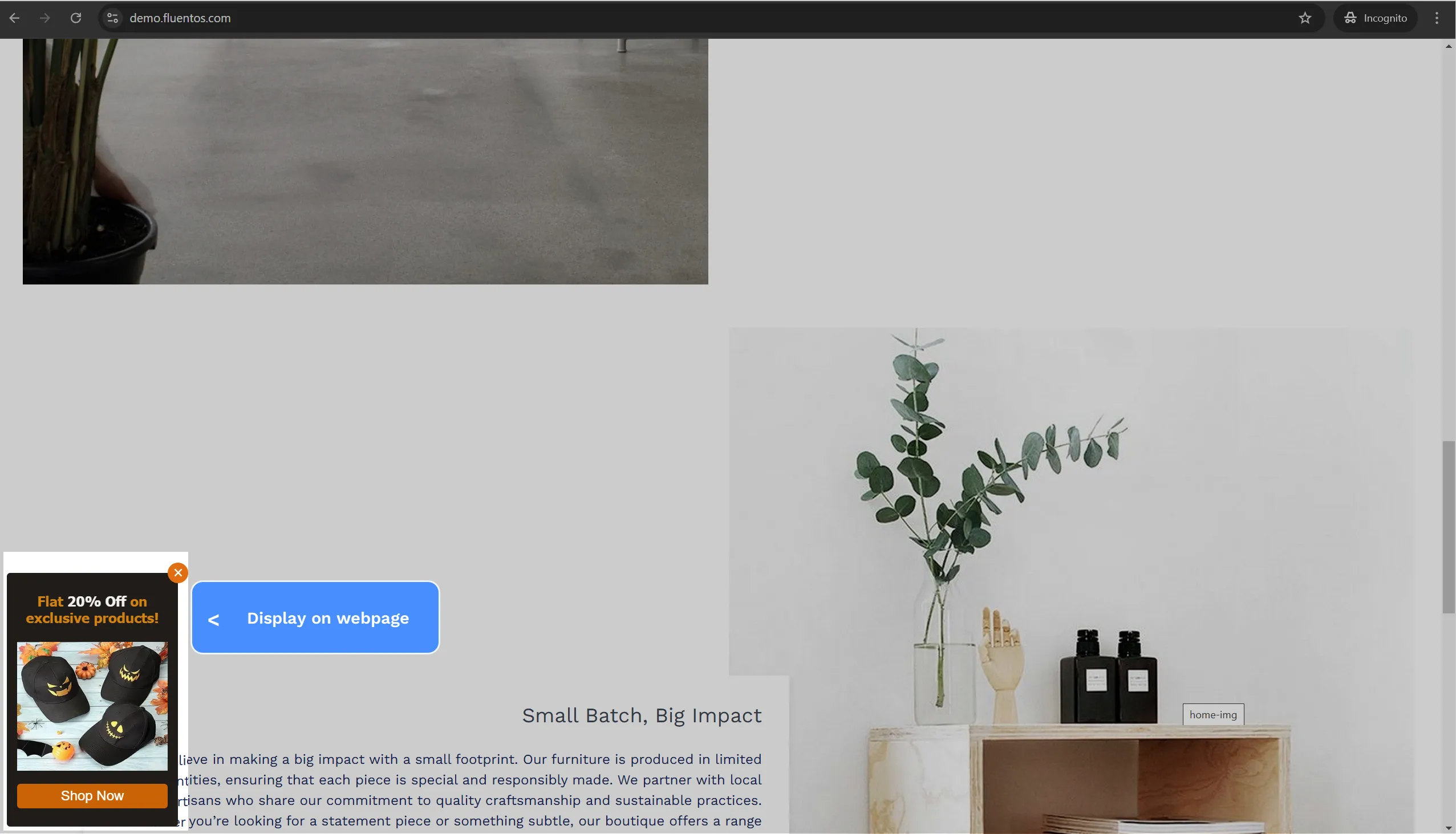Select the demo.fluentos.com address bar
This screenshot has height=834, width=1456.
tap(180, 17)
